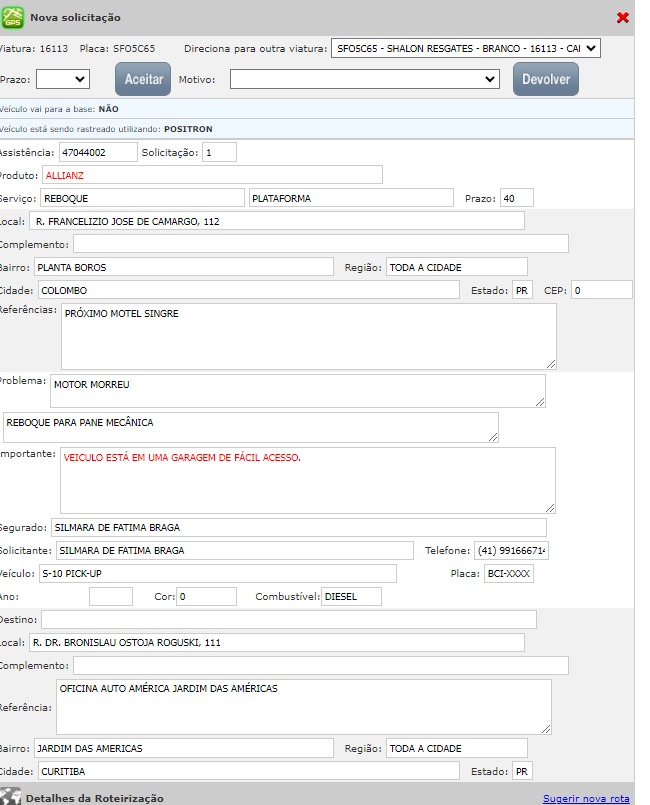This screenshot has height=805, width=650.
Task: Click the destination Estado field beside CURITIBA
Action: point(522,771)
